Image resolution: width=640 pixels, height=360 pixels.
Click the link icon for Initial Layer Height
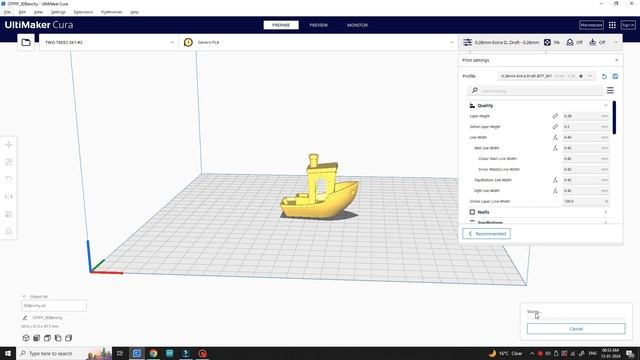(x=555, y=127)
